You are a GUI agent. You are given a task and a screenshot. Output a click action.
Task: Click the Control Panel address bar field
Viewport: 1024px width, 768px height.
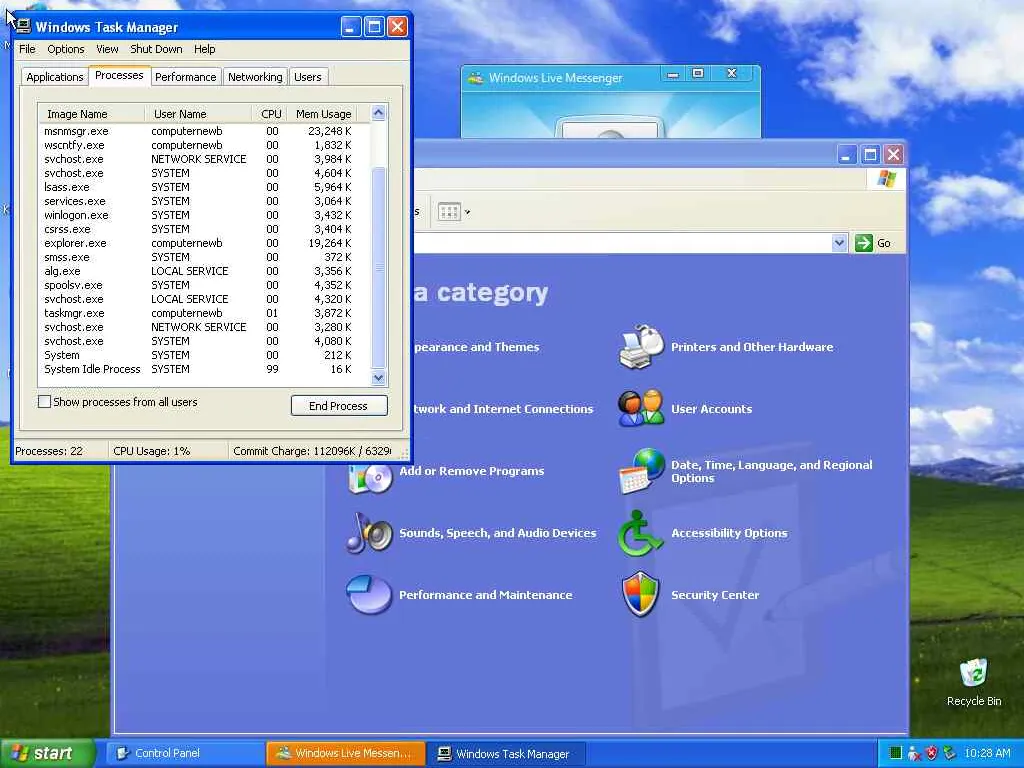(622, 243)
